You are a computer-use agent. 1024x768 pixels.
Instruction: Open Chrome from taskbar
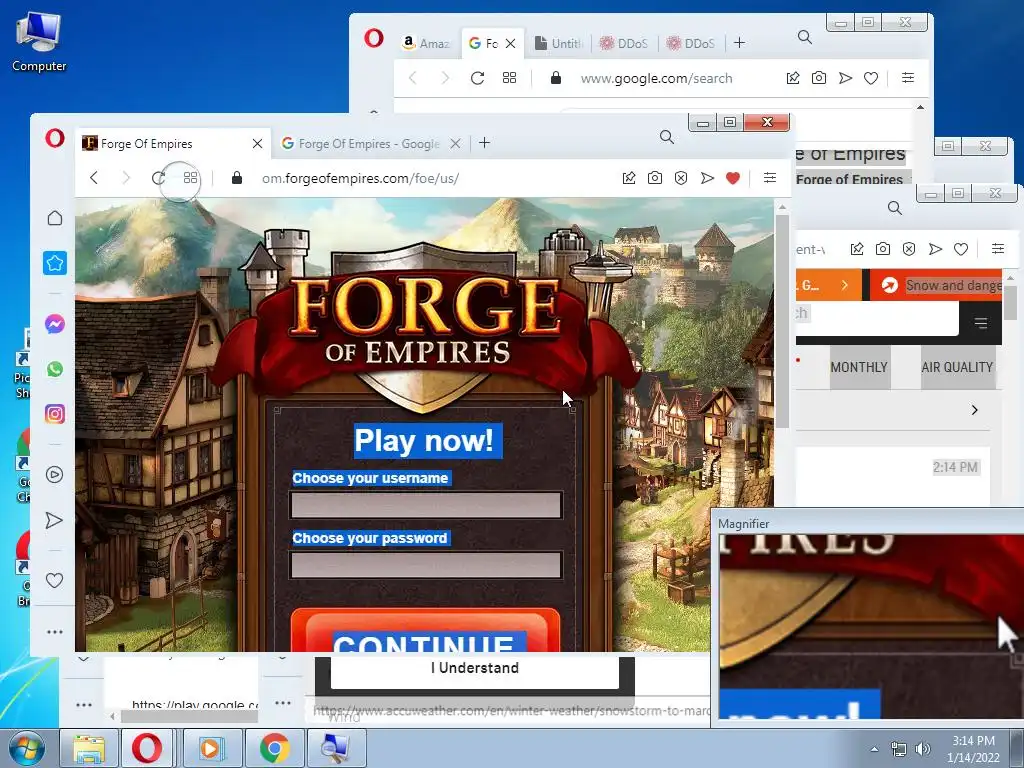(274, 748)
